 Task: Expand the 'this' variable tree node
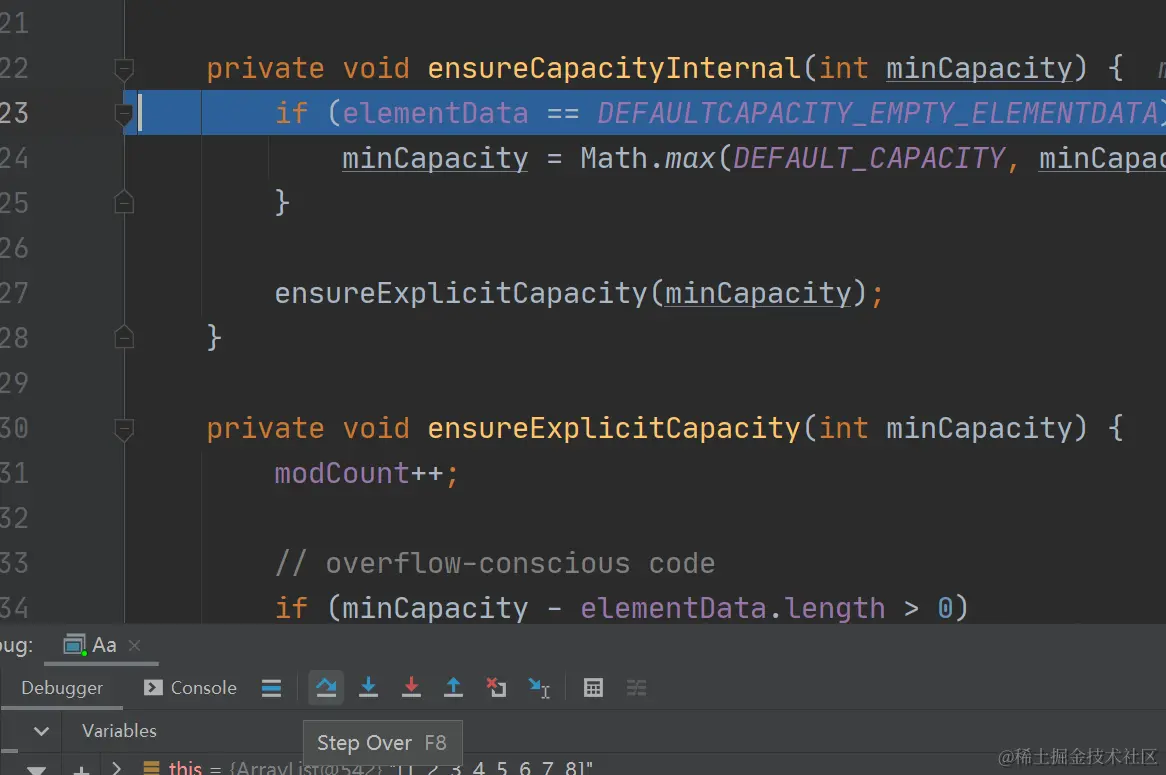click(117, 768)
